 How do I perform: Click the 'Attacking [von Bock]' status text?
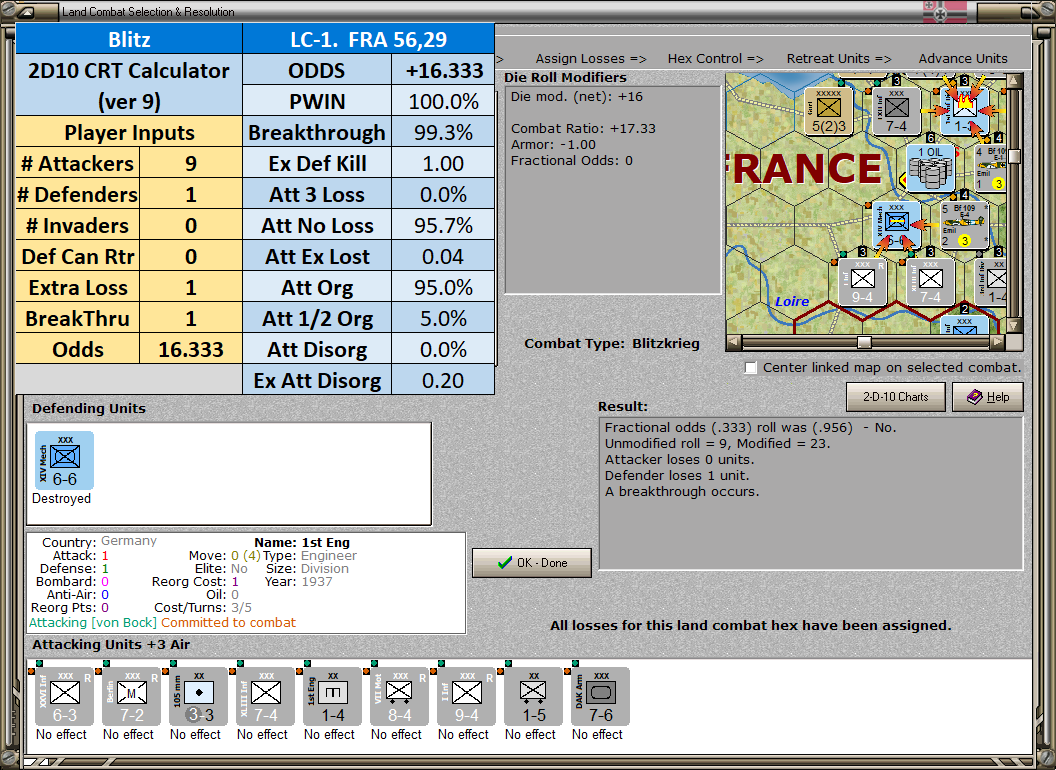click(x=93, y=622)
